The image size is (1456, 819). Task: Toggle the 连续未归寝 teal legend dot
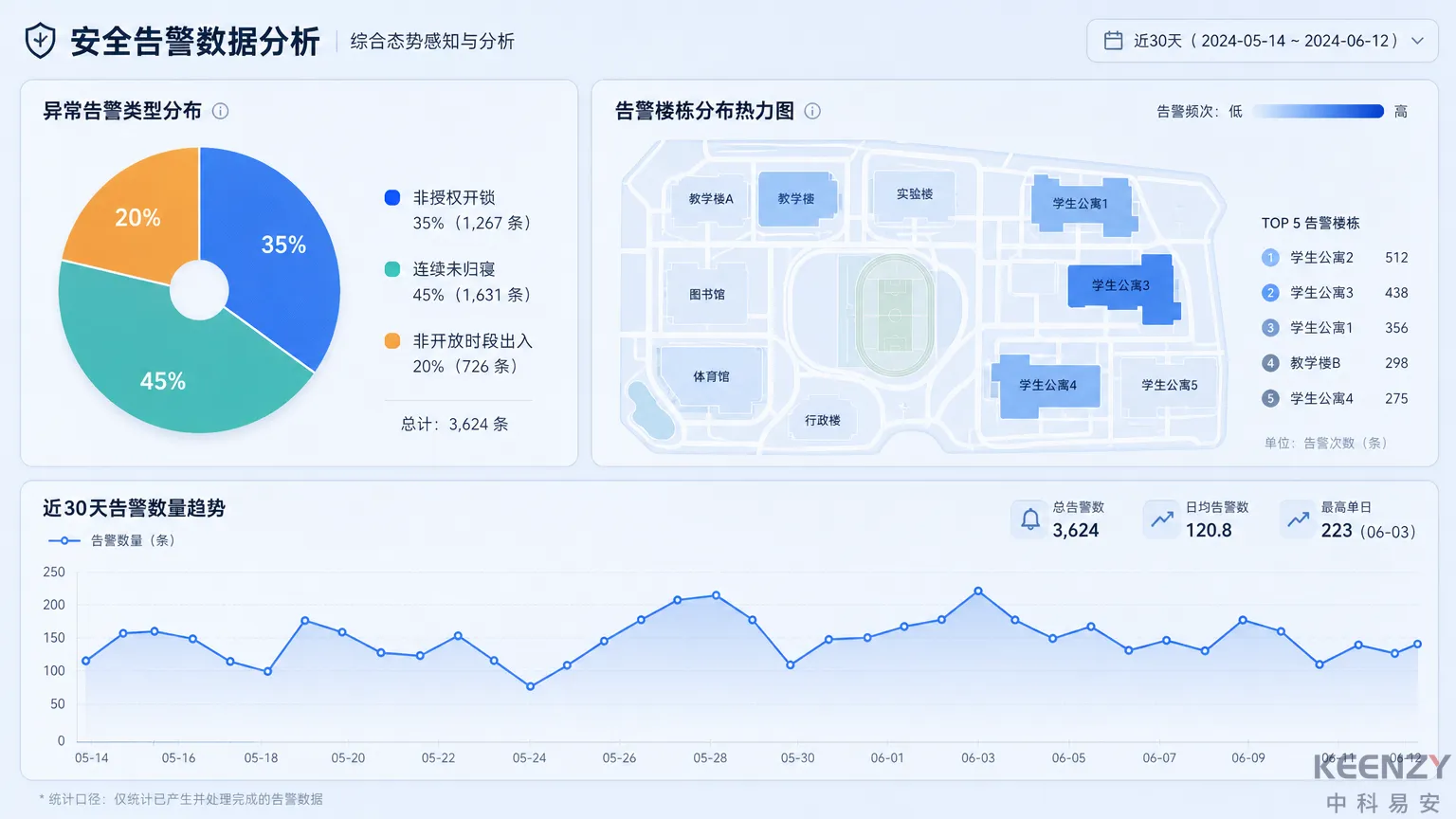pyautogui.click(x=392, y=269)
